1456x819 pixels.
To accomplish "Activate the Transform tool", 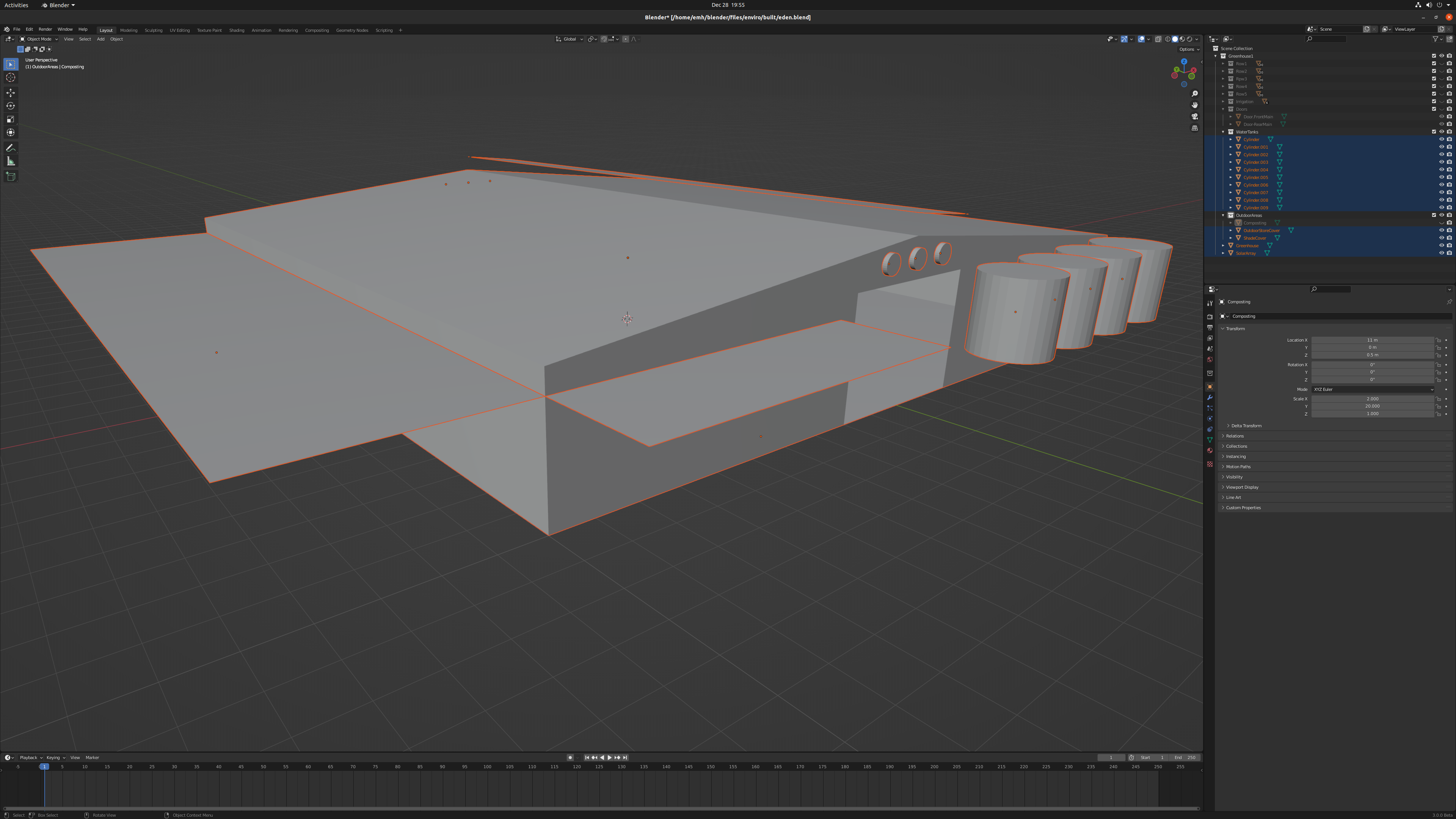I will click(x=11, y=132).
